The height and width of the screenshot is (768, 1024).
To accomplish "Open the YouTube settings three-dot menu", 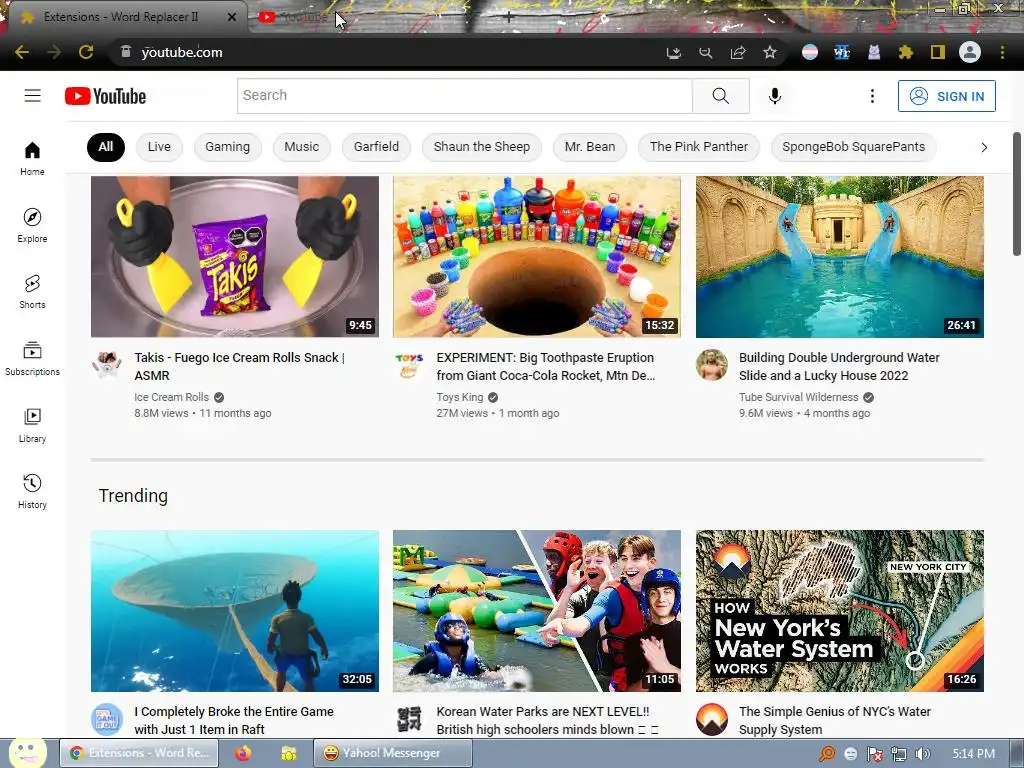I will 872,96.
